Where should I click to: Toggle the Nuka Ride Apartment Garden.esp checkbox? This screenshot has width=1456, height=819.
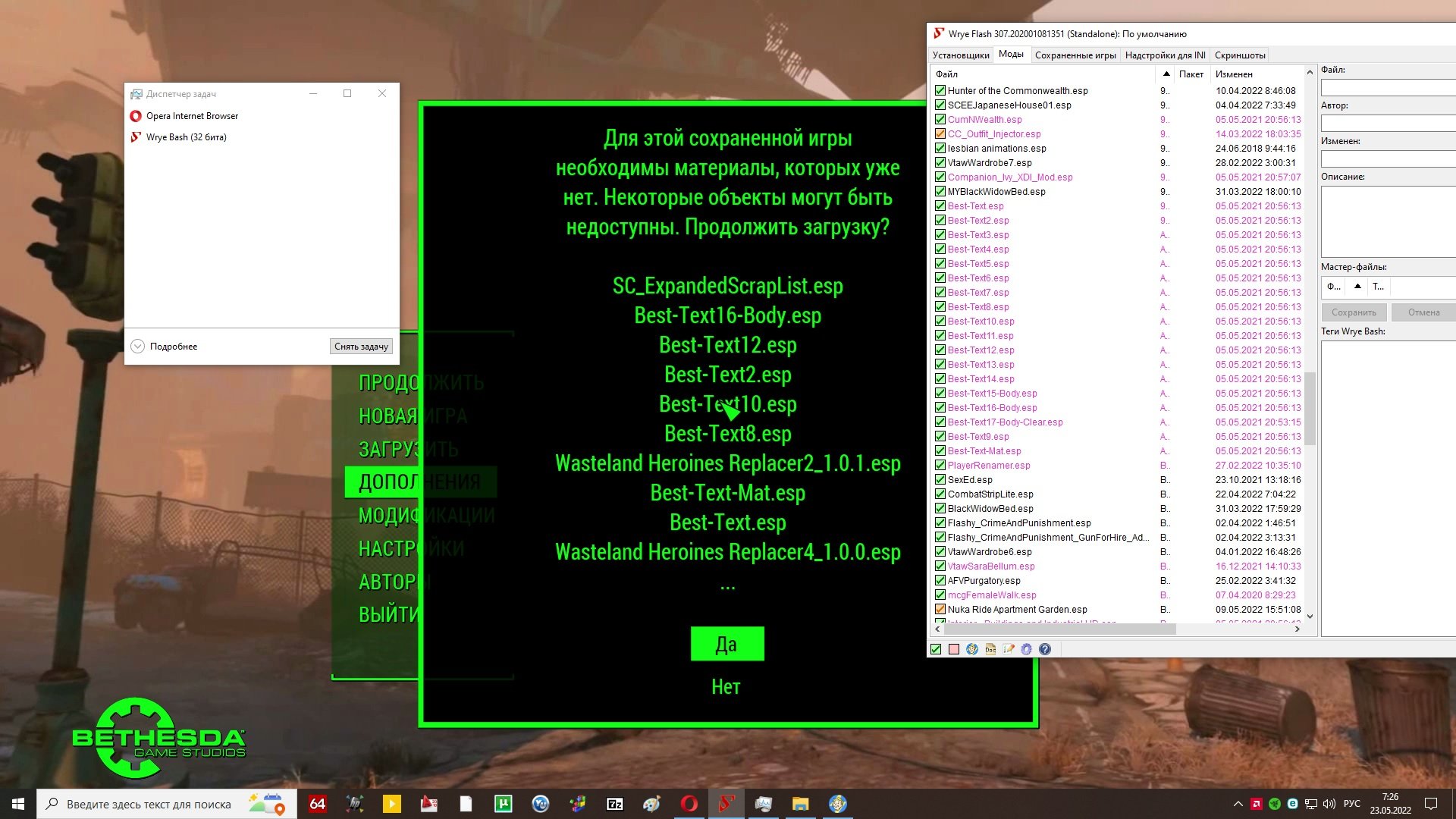(940, 610)
